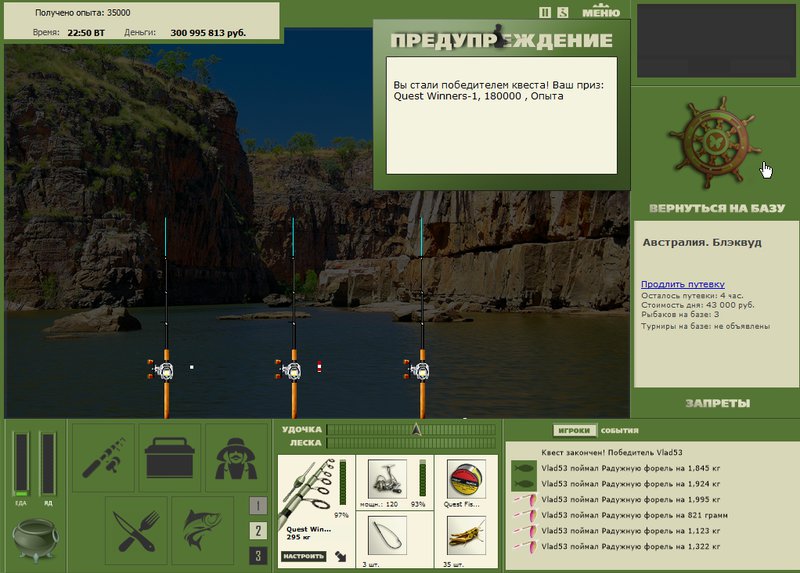
Task: Click the dark ad panel in the top-right corner
Action: [x=716, y=41]
